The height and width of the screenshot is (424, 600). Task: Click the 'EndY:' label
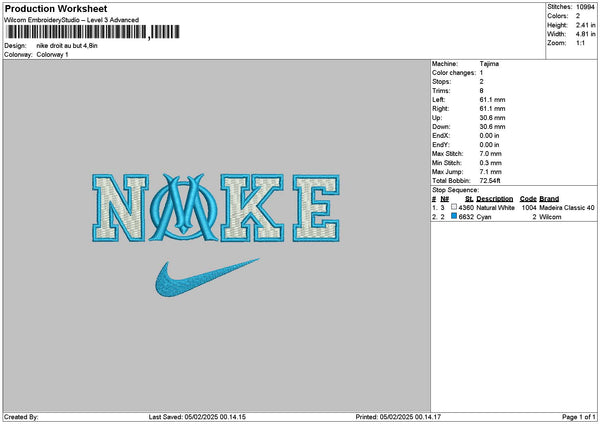(x=441, y=145)
